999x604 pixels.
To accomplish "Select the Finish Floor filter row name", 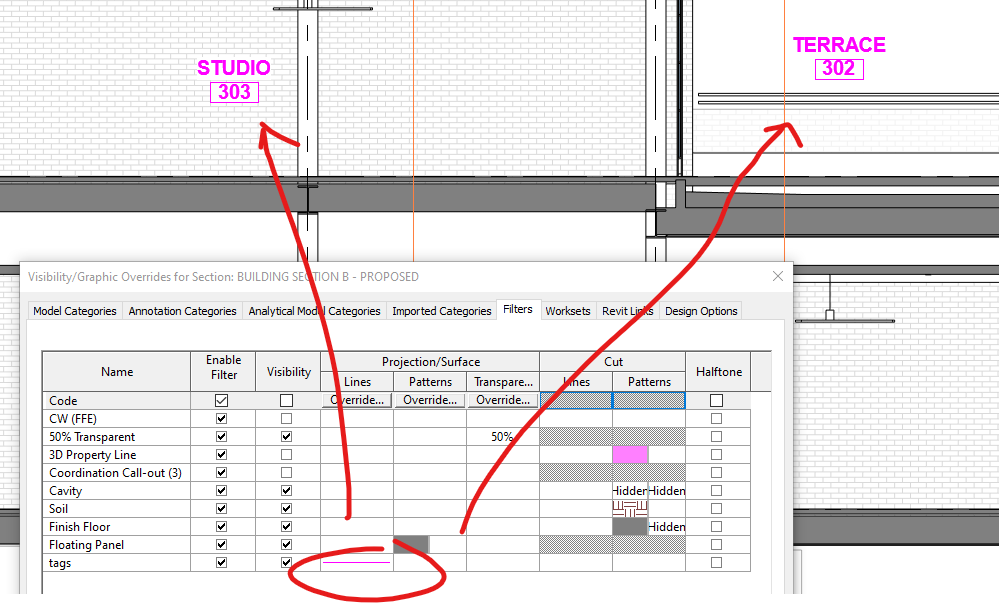I will tap(79, 526).
